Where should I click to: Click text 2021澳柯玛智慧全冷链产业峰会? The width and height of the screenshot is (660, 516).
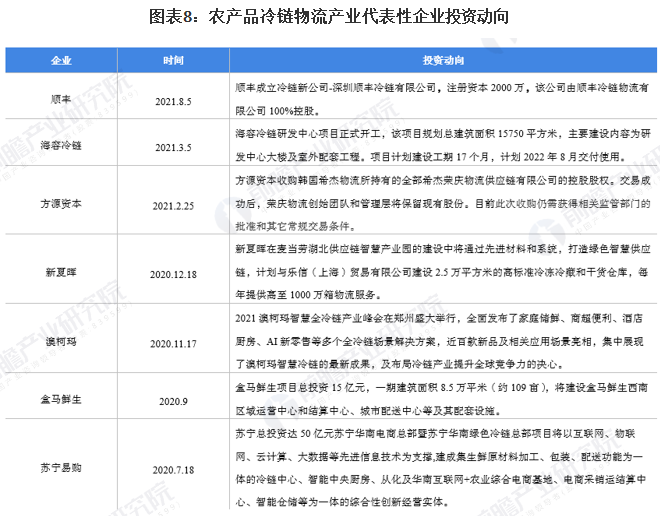pyautogui.click(x=309, y=318)
